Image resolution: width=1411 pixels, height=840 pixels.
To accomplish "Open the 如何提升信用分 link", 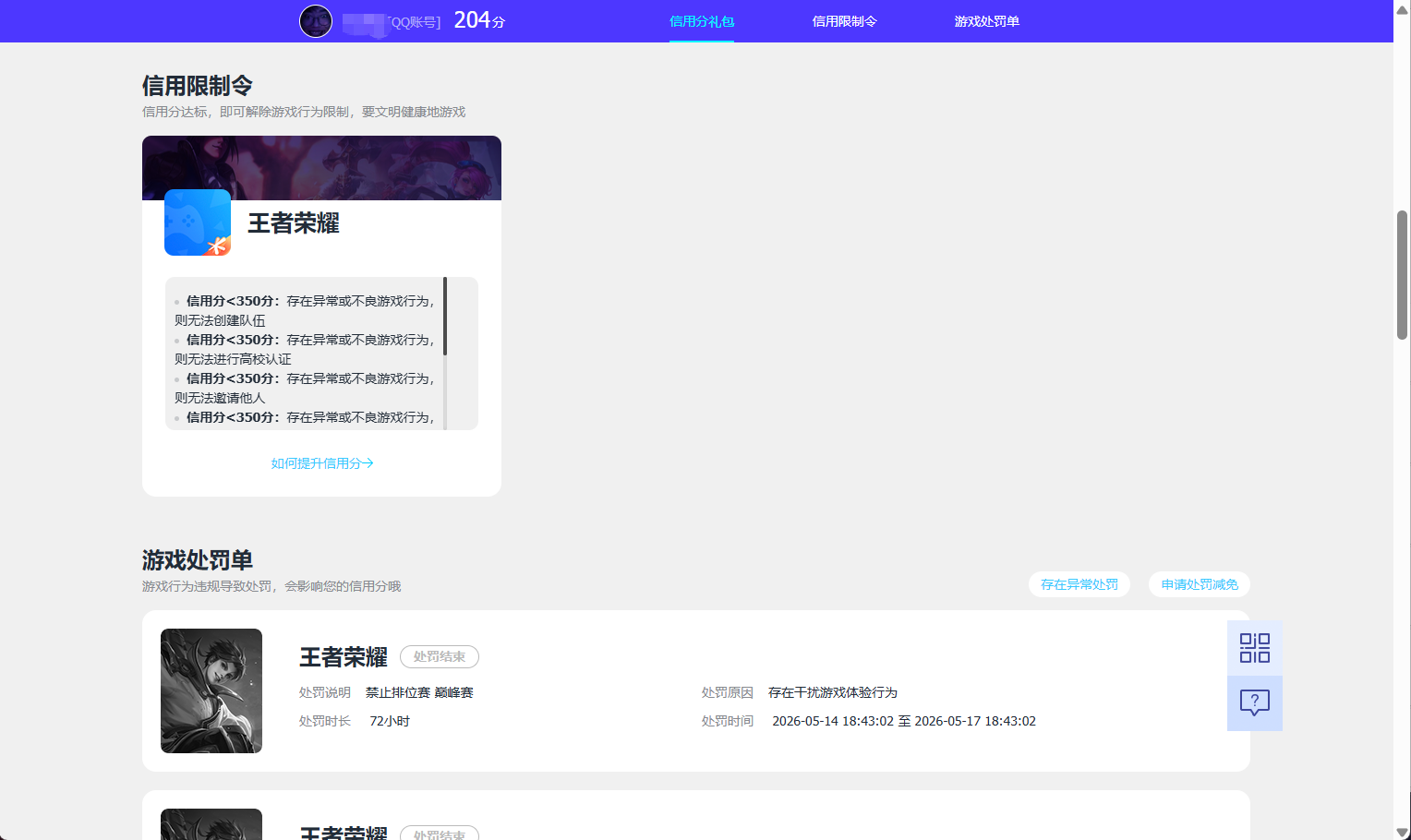I will tap(322, 463).
